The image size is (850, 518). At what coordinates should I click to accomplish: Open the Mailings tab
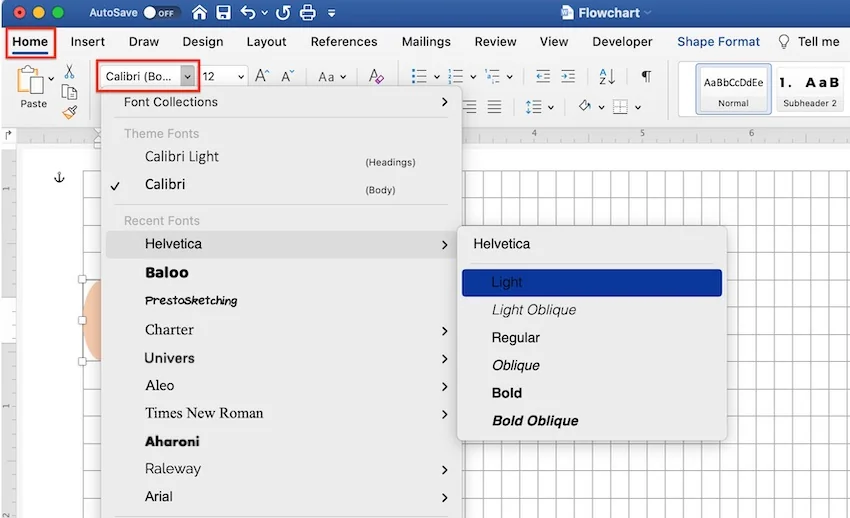(426, 42)
